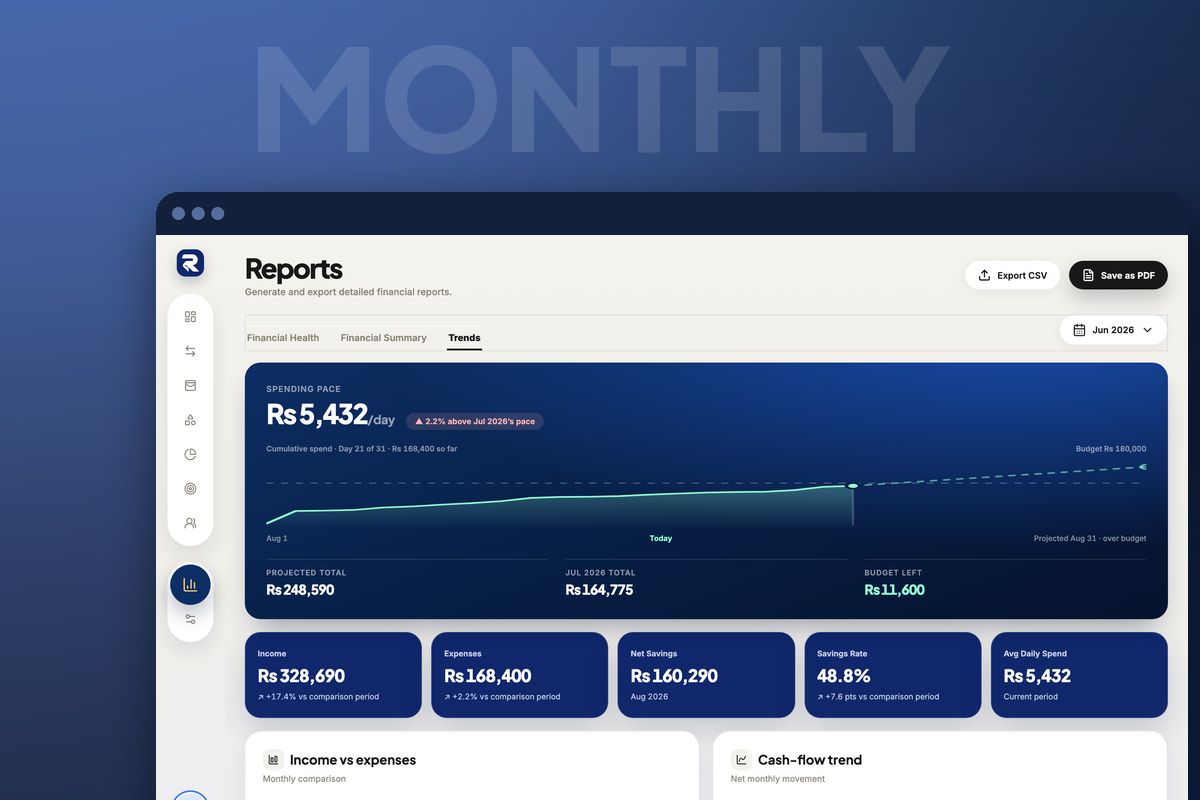This screenshot has height=800, width=1200.
Task: Click the Export CSV button
Action: pos(1012,275)
